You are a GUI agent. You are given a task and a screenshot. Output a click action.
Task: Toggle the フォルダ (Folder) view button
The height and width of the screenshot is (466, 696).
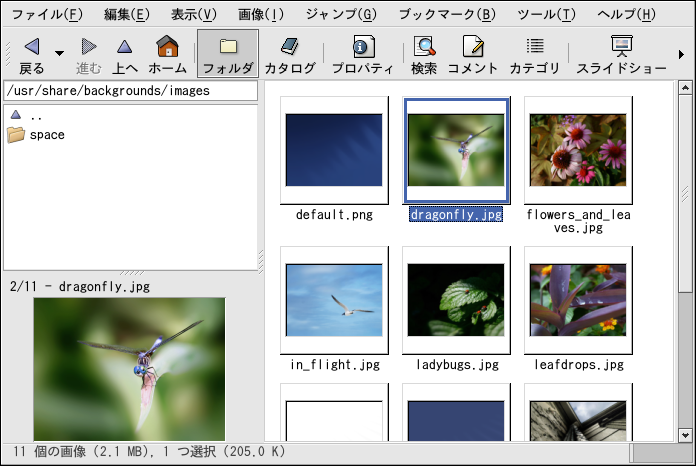pyautogui.click(x=227, y=54)
